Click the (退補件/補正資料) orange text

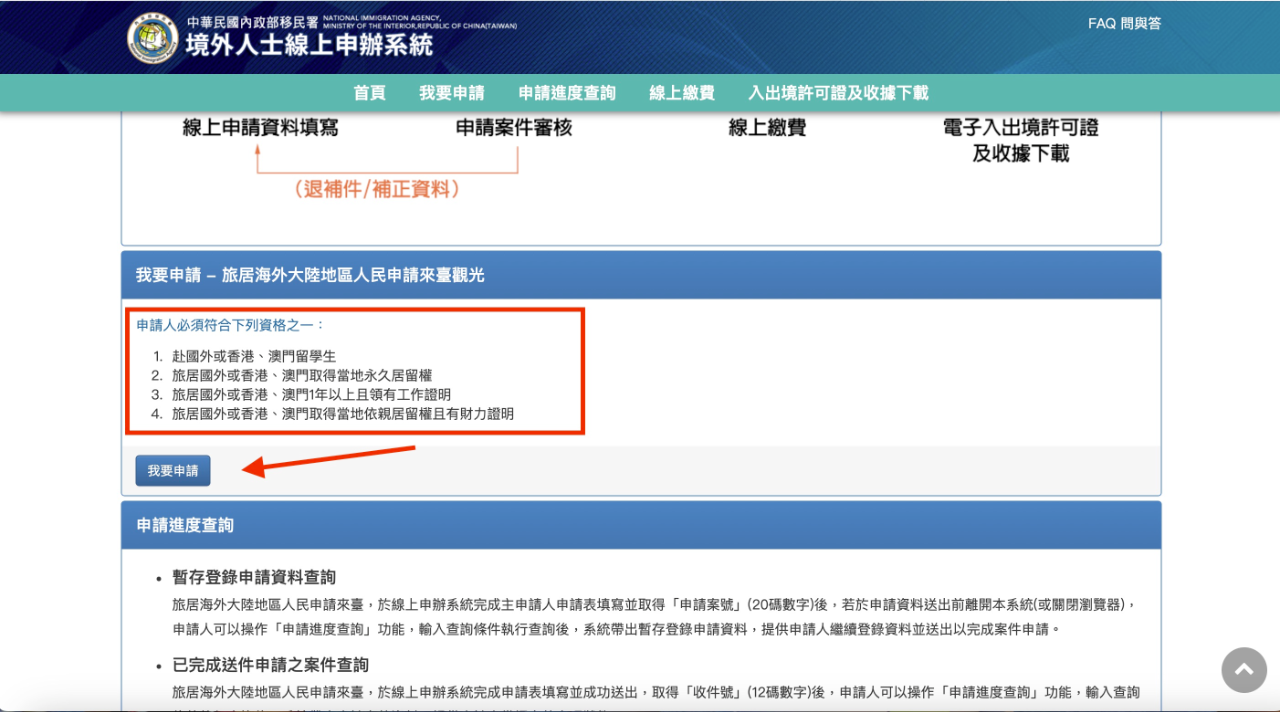pyautogui.click(x=377, y=188)
